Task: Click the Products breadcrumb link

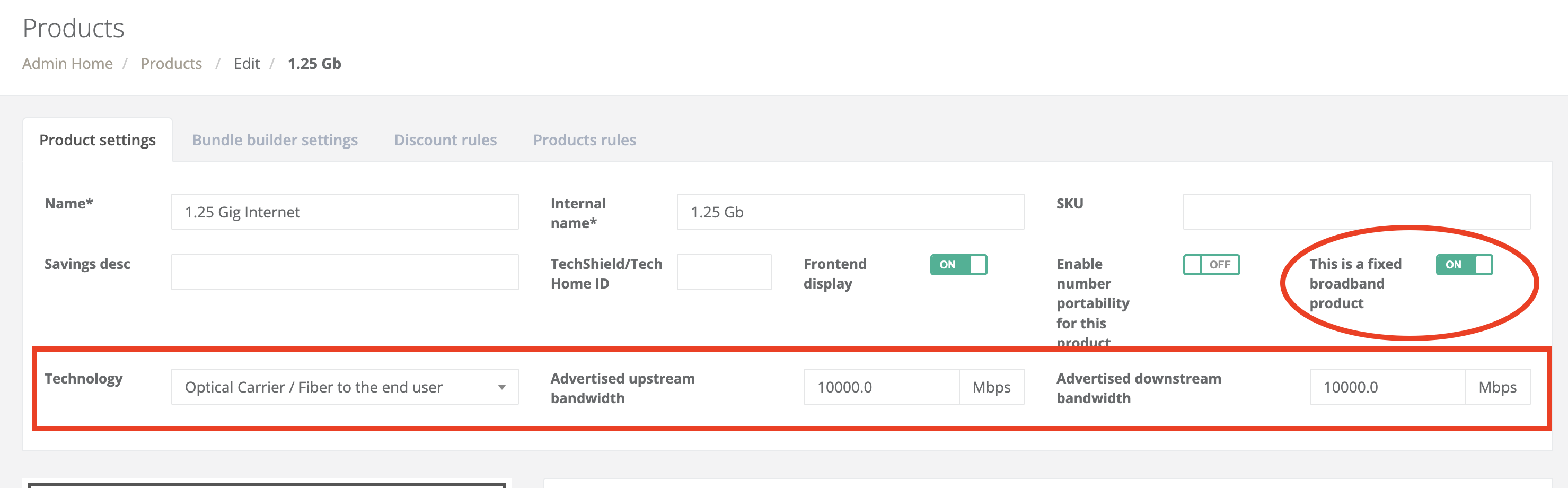Action: pos(171,64)
